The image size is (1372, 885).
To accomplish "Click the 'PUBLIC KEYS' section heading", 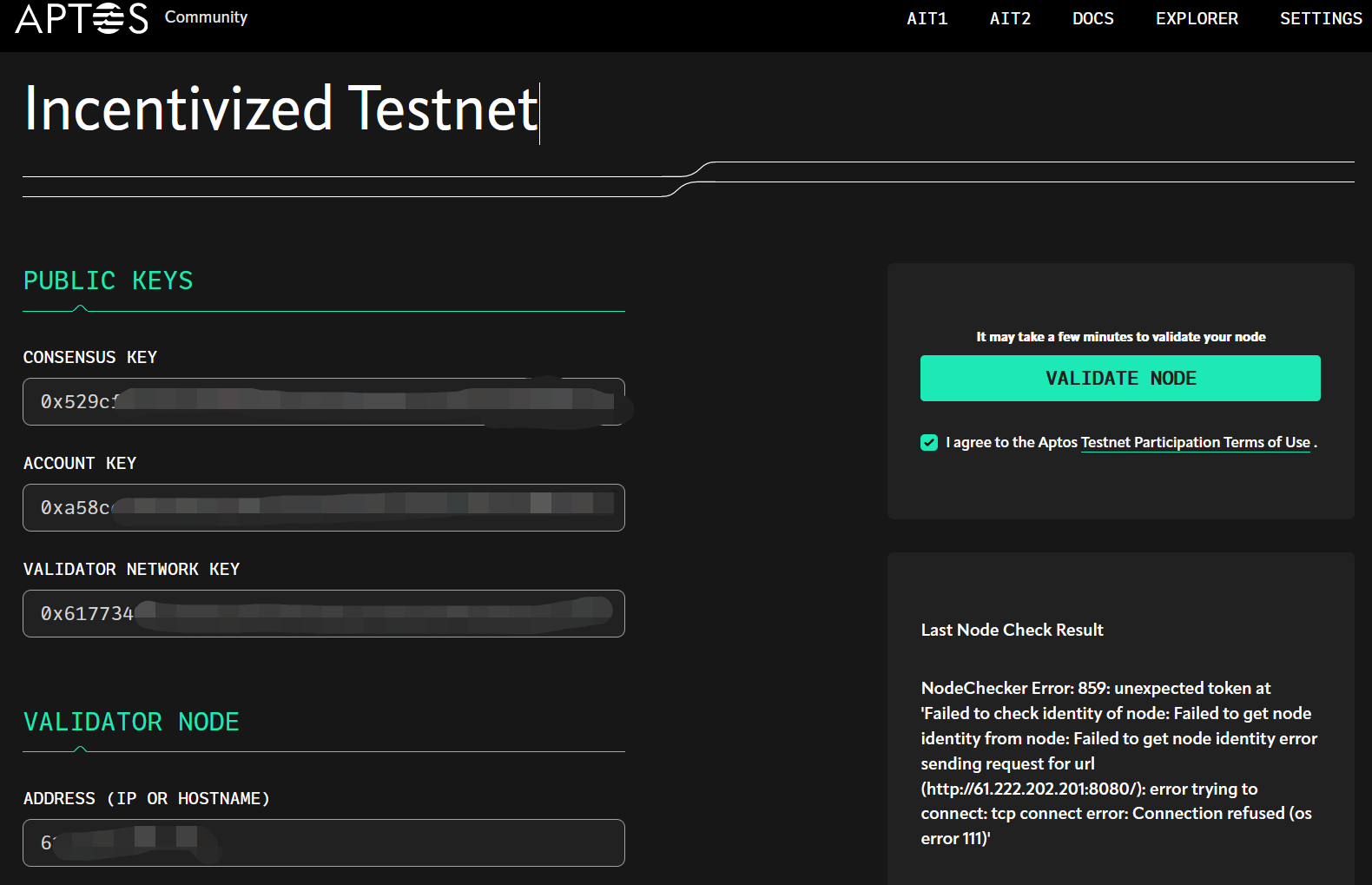I will (109, 281).
